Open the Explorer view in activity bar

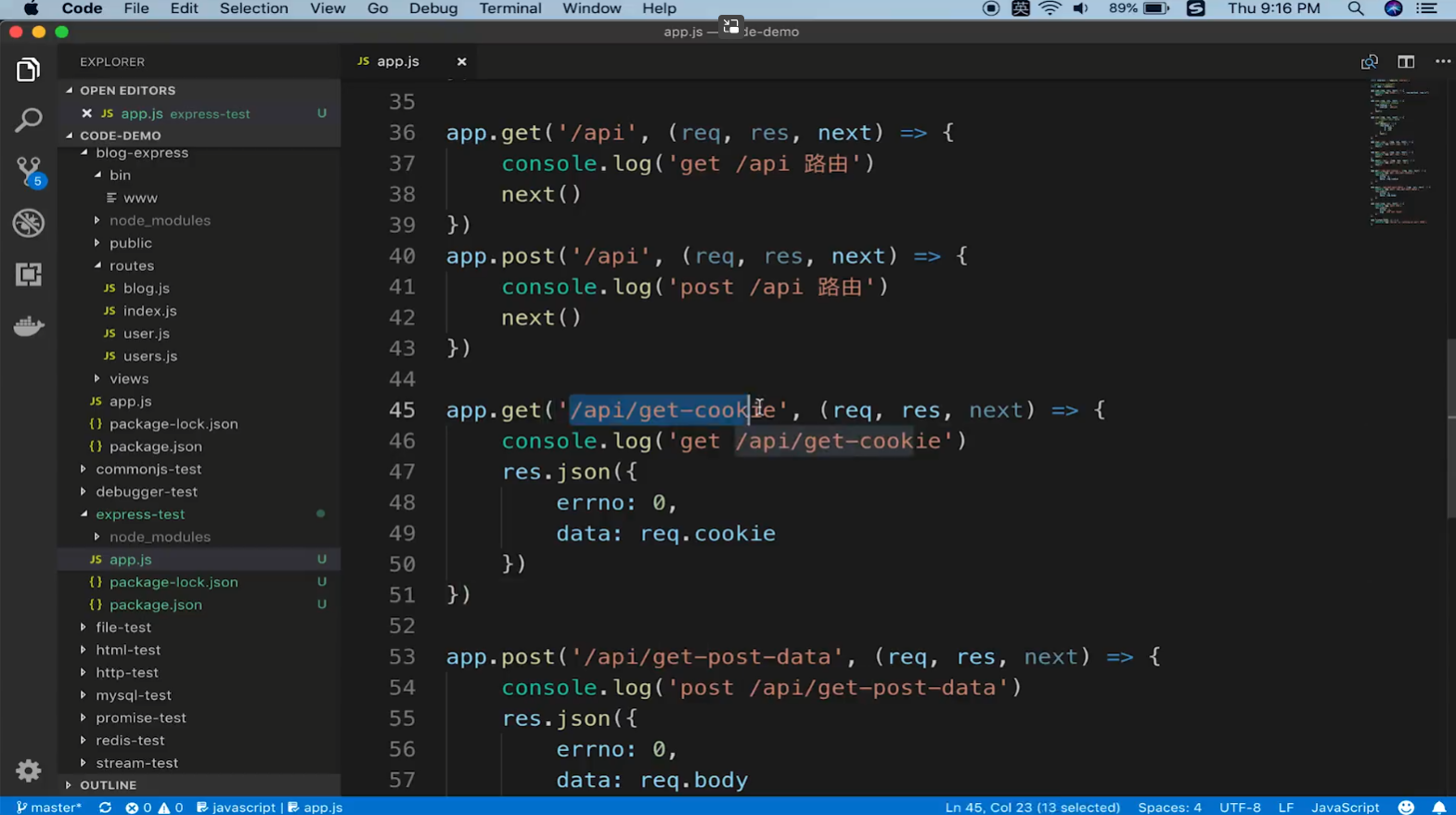pyautogui.click(x=28, y=71)
